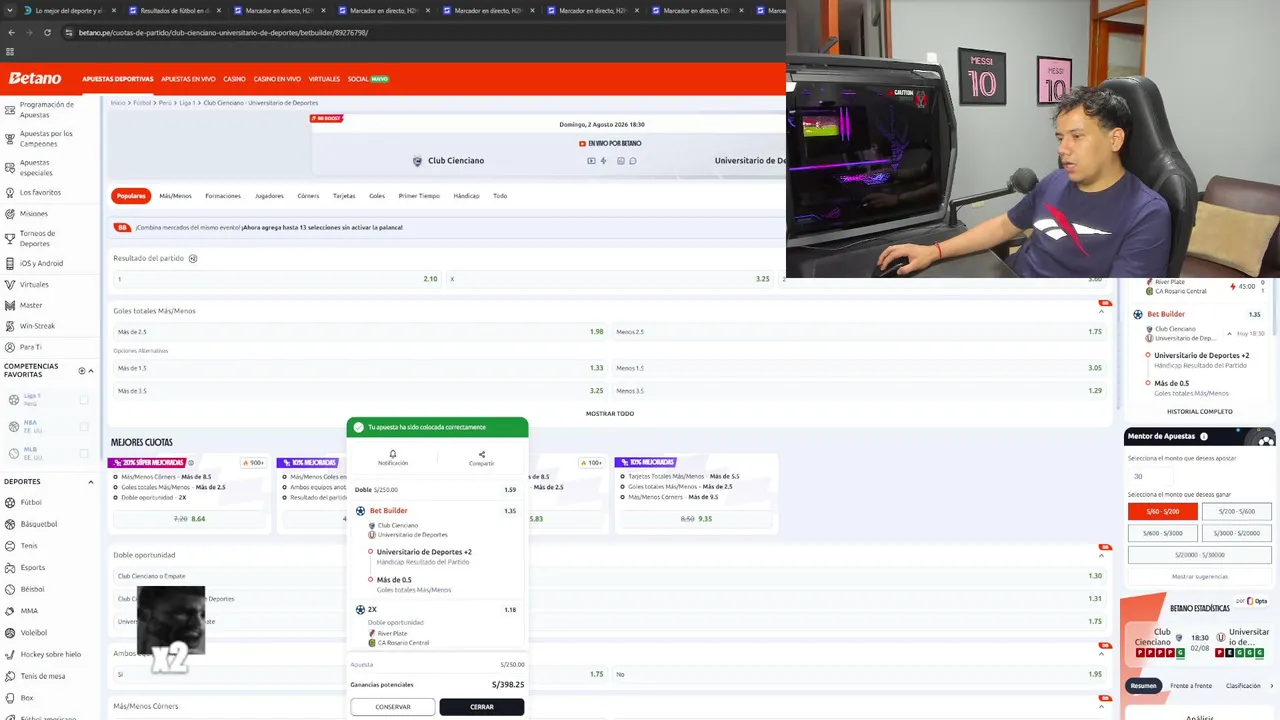1280x720 pixels.
Task: Click the Cerrar button on bet confirmation
Action: point(482,707)
